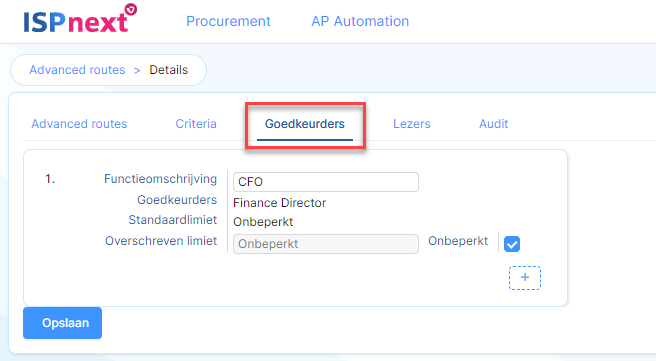Screen dimensions: 656x361
Task: Switch to the Criteria tab
Action: pyautogui.click(x=196, y=124)
